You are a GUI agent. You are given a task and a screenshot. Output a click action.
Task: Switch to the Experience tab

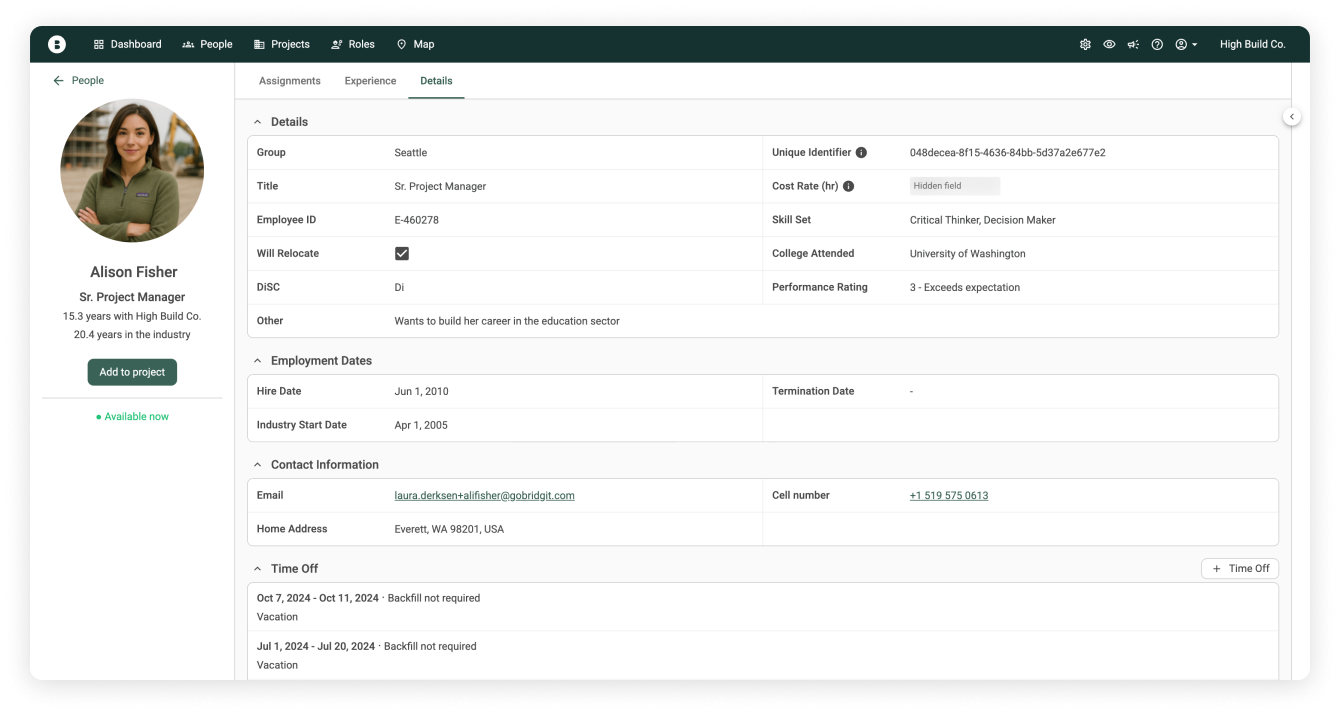[370, 81]
